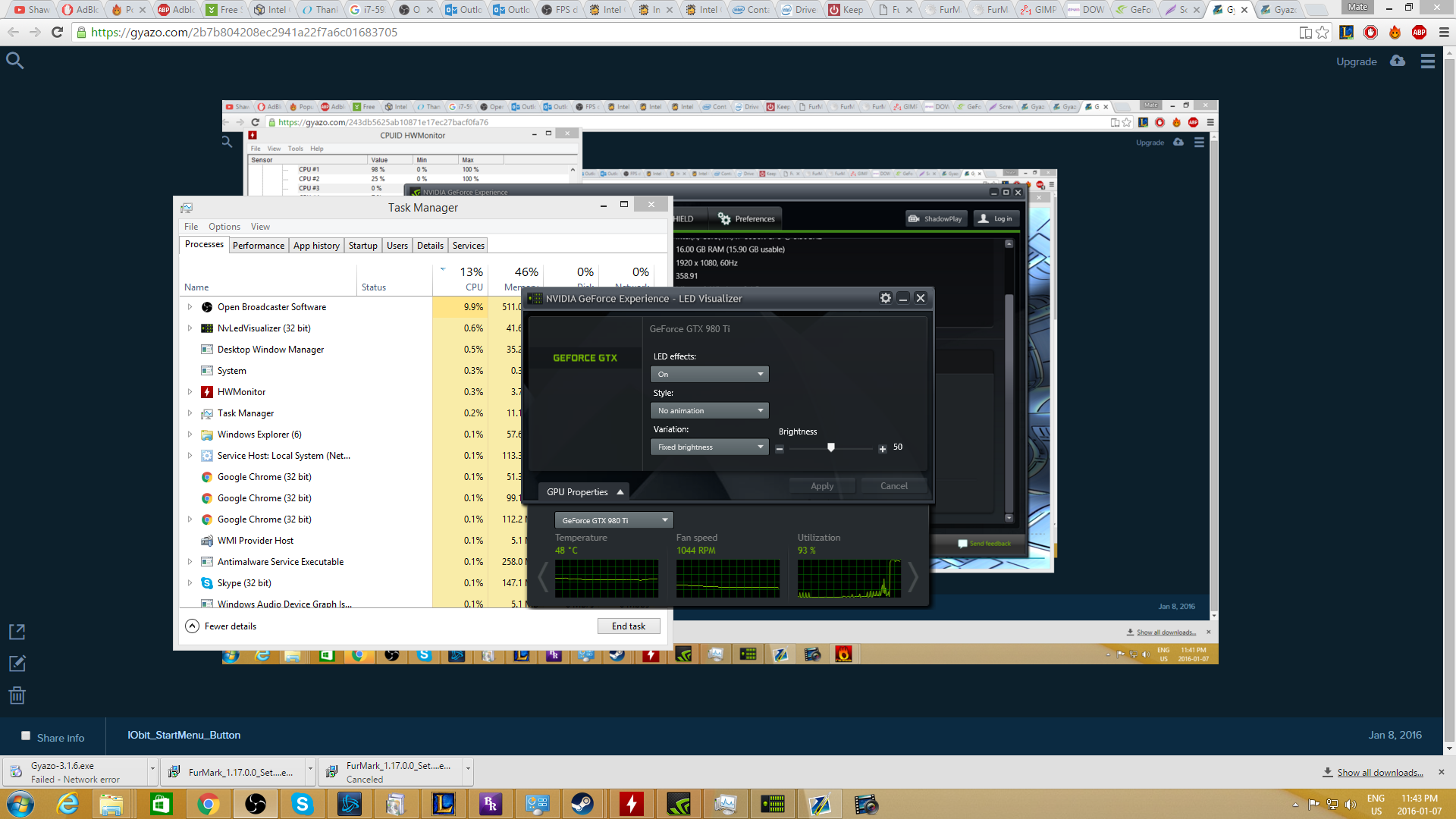The width and height of the screenshot is (1456, 819).
Task: Click Show all downloads link
Action: 1379,772
